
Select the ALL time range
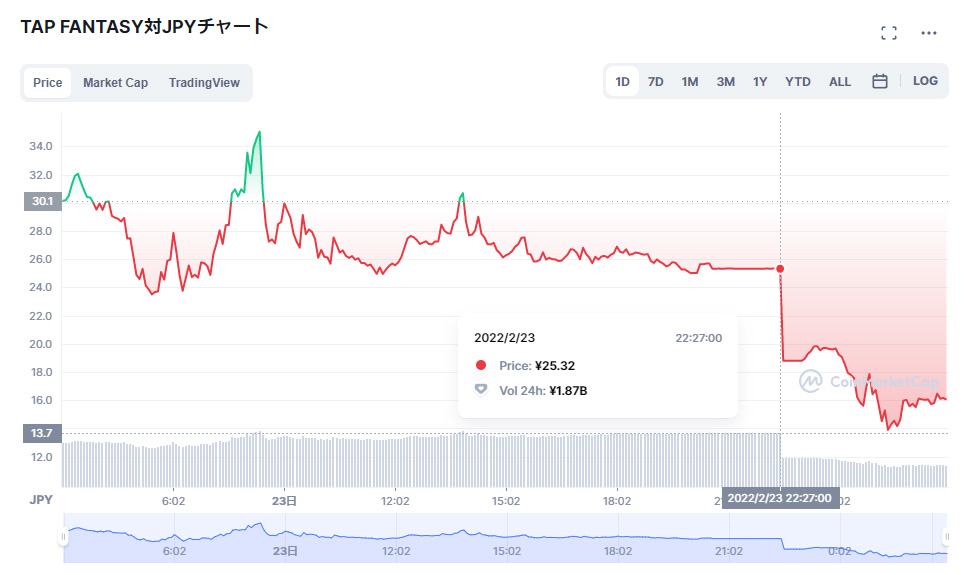[x=839, y=81]
